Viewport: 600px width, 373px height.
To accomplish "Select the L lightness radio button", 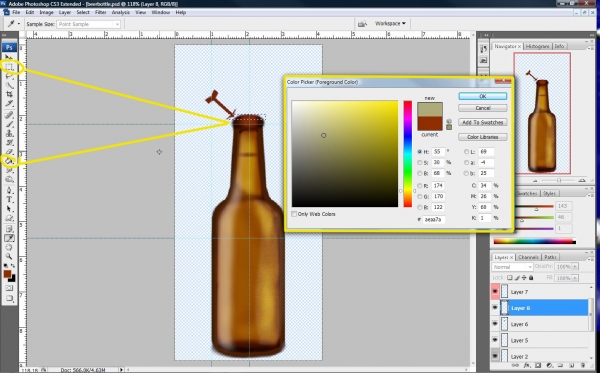I will pos(466,152).
